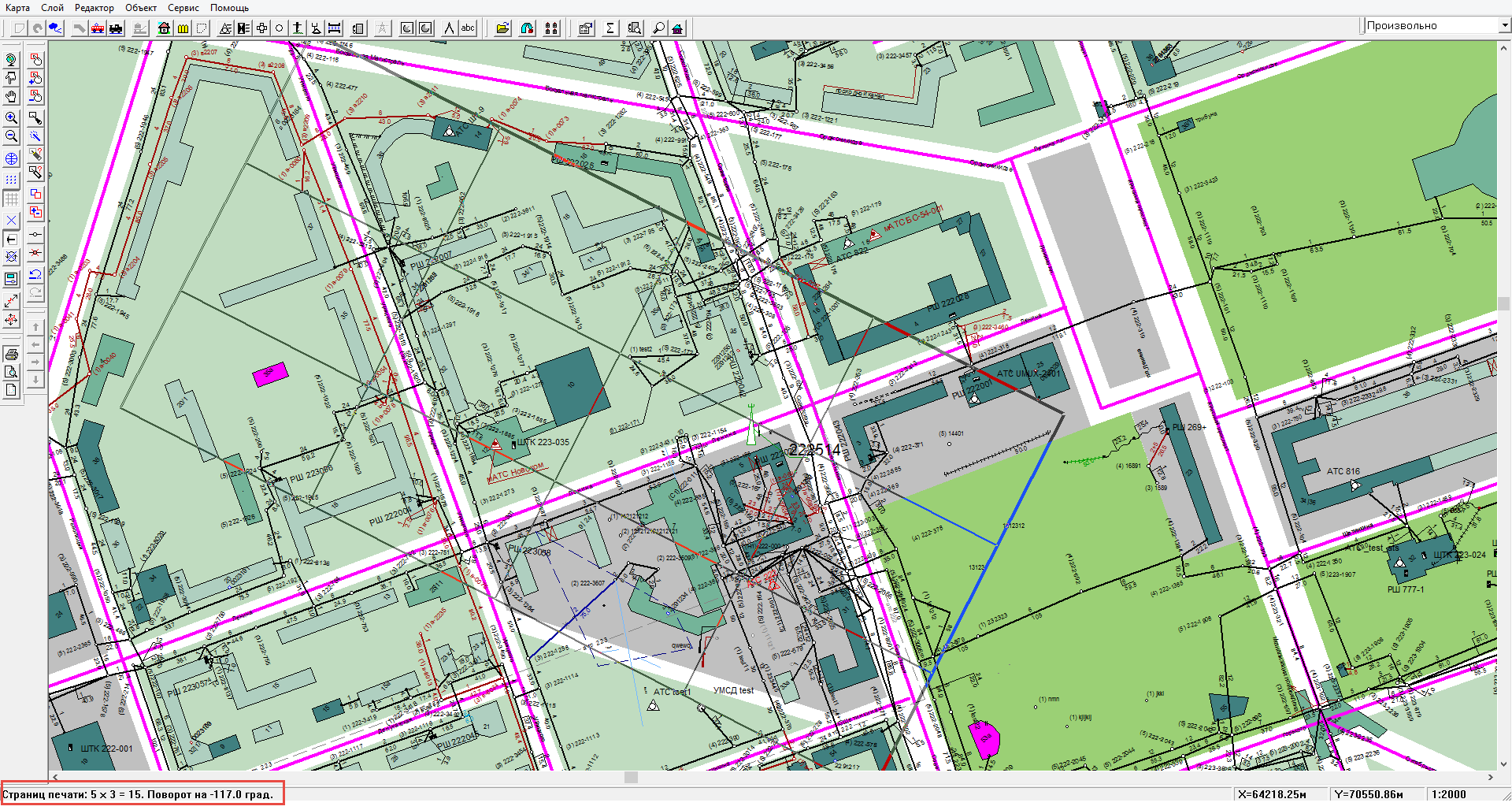
Task: Click the search in table icon
Action: [634, 28]
